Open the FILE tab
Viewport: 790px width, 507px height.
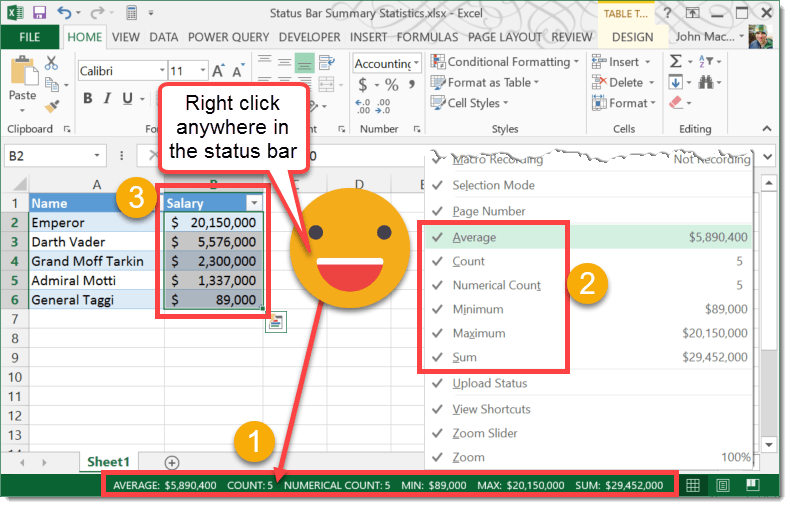pyautogui.click(x=30, y=37)
